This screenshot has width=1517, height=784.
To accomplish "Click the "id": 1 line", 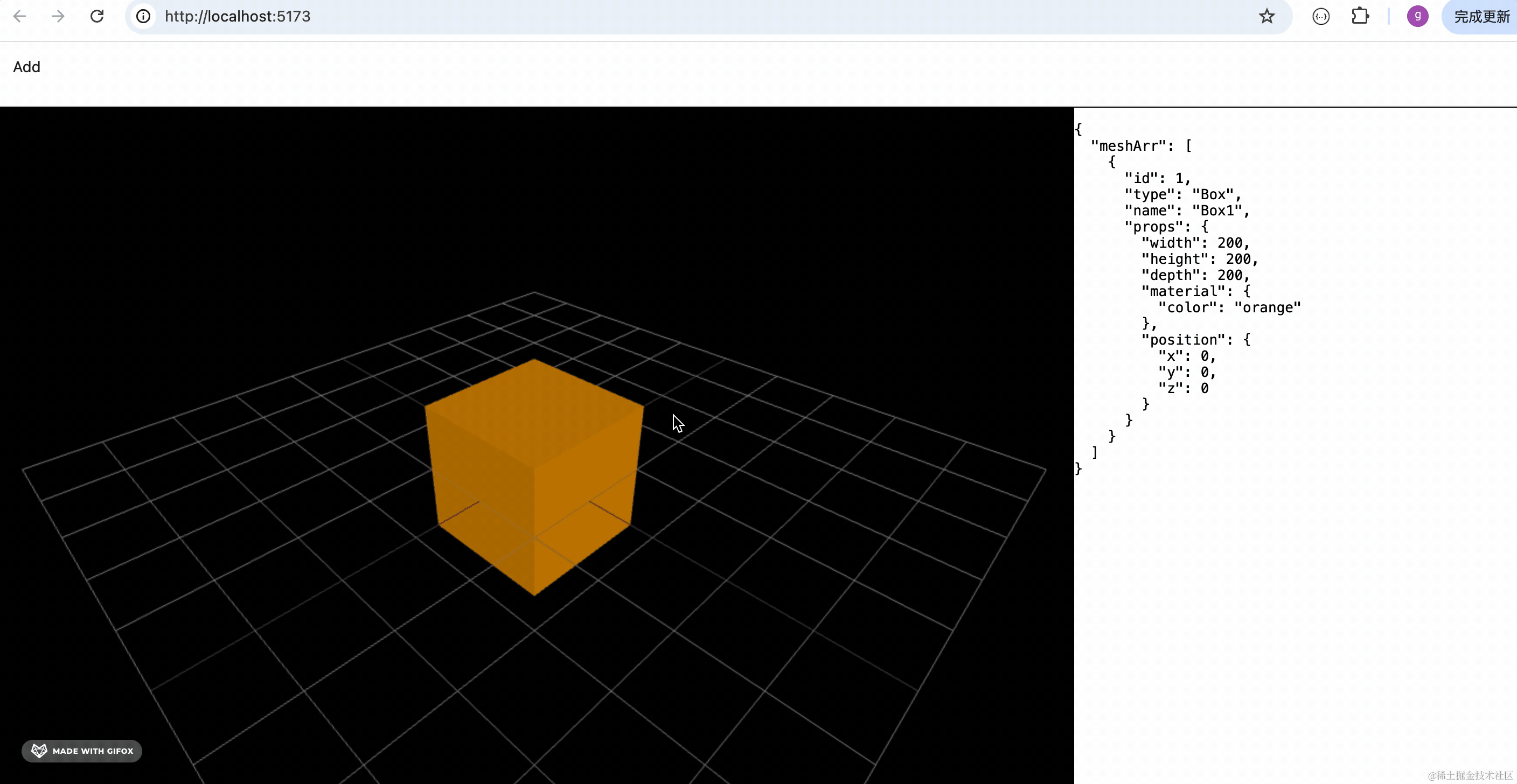I will 1158,178.
